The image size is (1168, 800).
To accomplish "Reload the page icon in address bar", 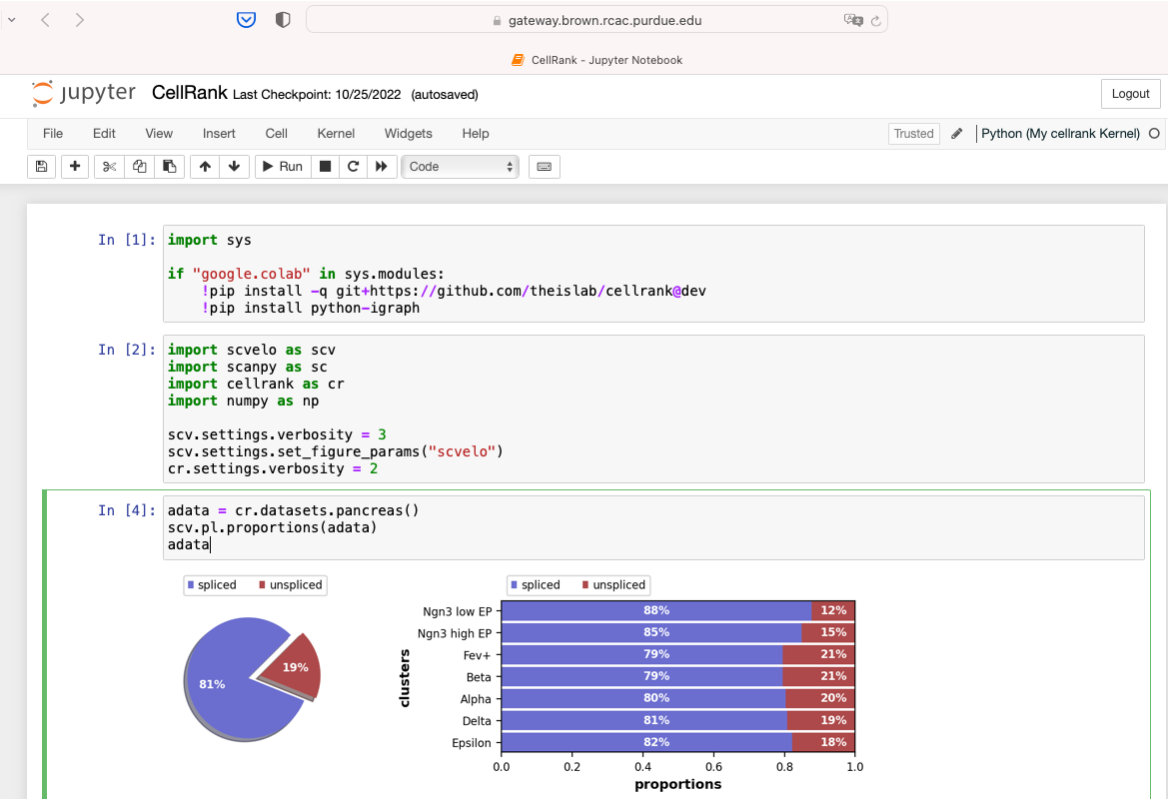I will tap(876, 21).
